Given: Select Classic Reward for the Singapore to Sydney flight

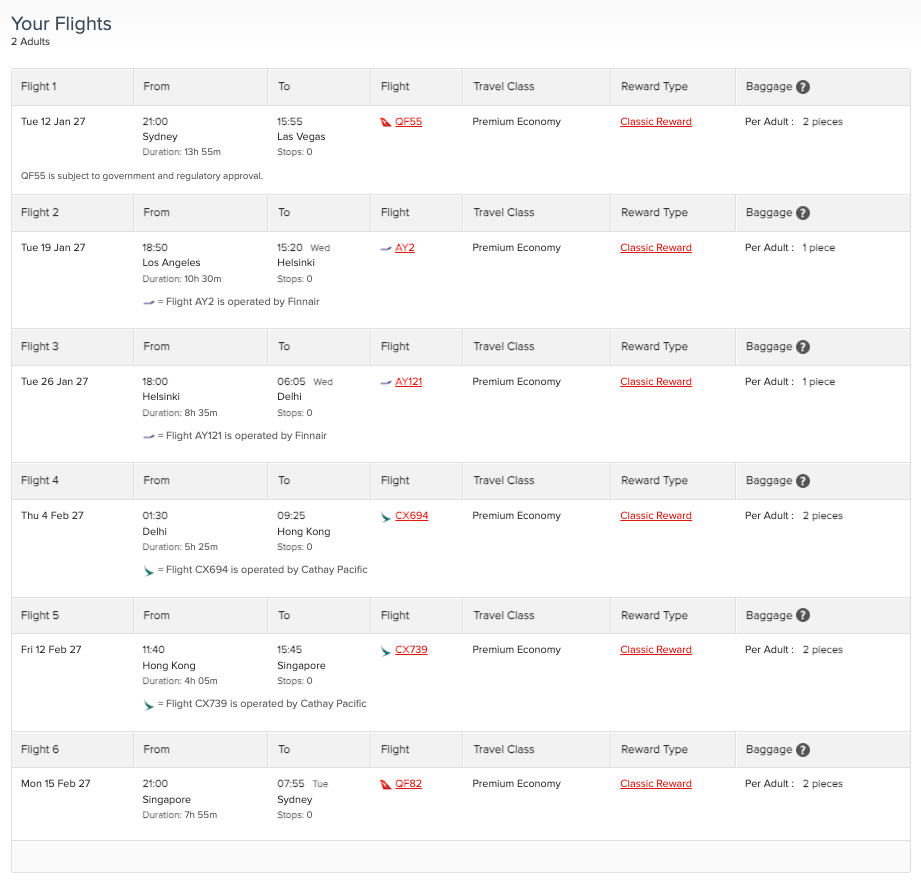Looking at the screenshot, I should (x=655, y=783).
